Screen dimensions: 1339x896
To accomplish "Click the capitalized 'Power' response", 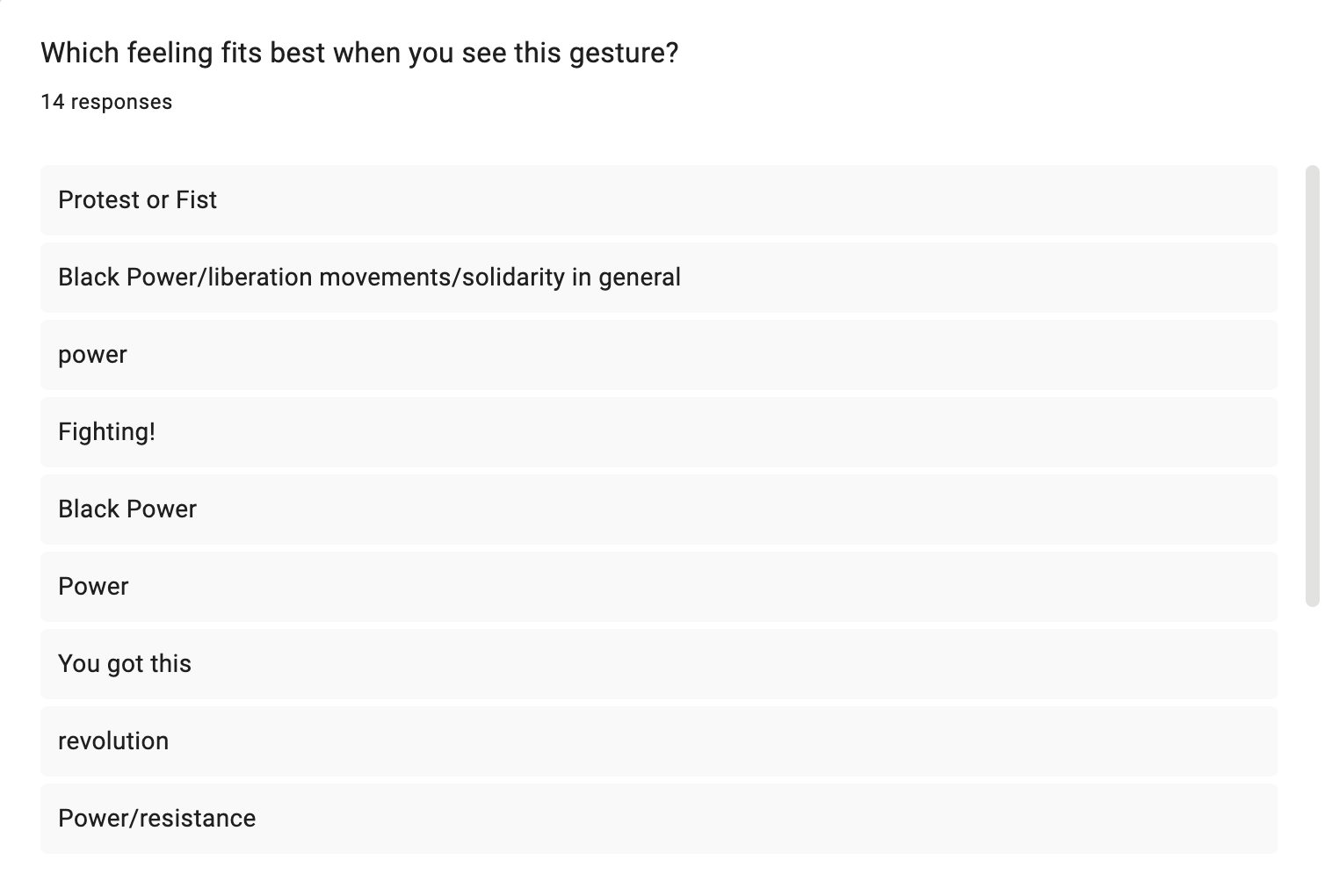I will coord(659,587).
